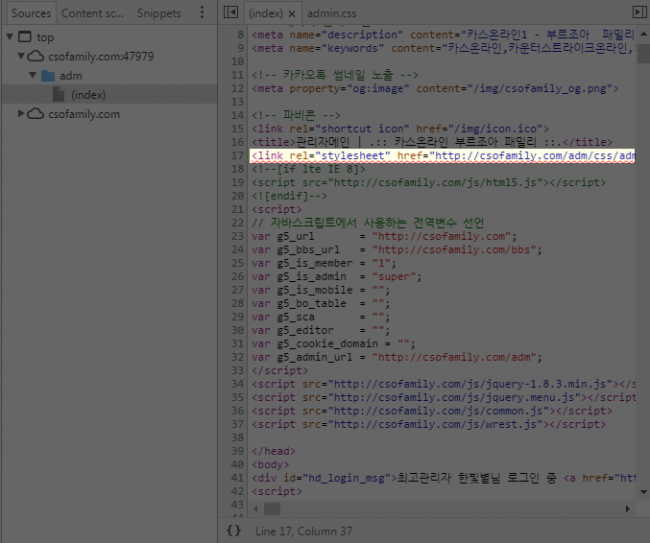Image resolution: width=650 pixels, height=543 pixels.
Task: Click the (index) document file icon
Action: tap(59, 95)
